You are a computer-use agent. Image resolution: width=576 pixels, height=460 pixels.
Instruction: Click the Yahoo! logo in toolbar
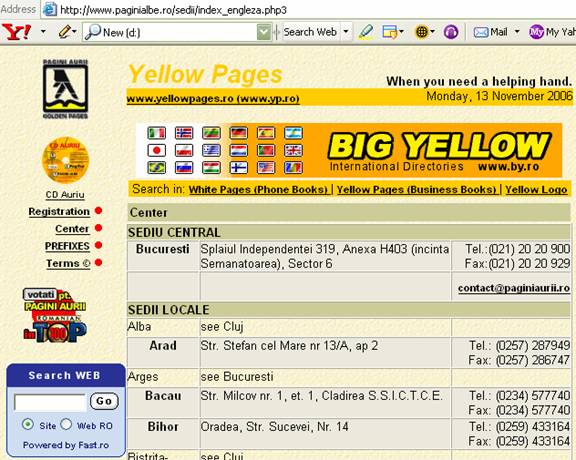(x=17, y=32)
